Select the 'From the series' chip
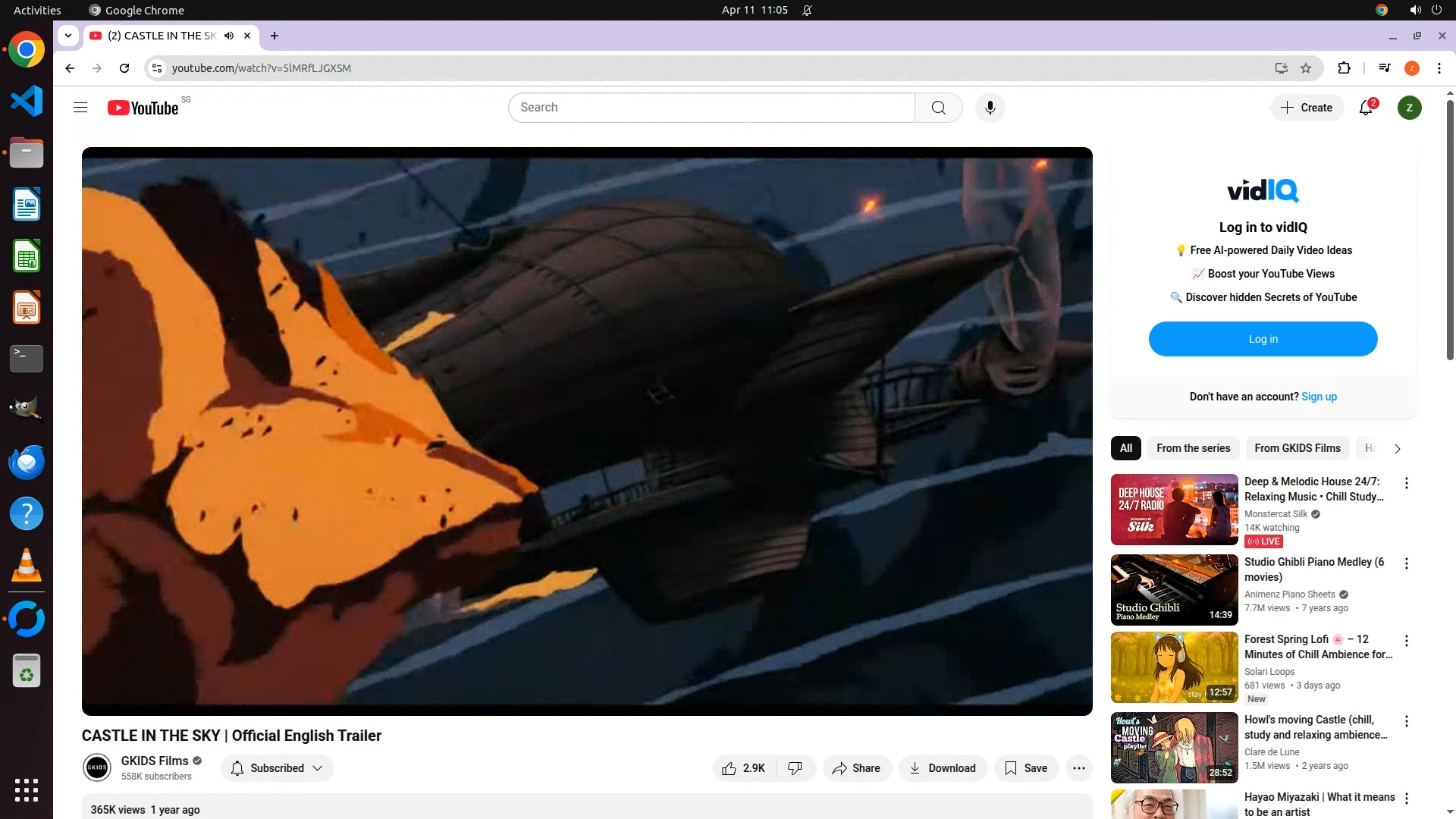The width and height of the screenshot is (1456, 819). (x=1193, y=448)
